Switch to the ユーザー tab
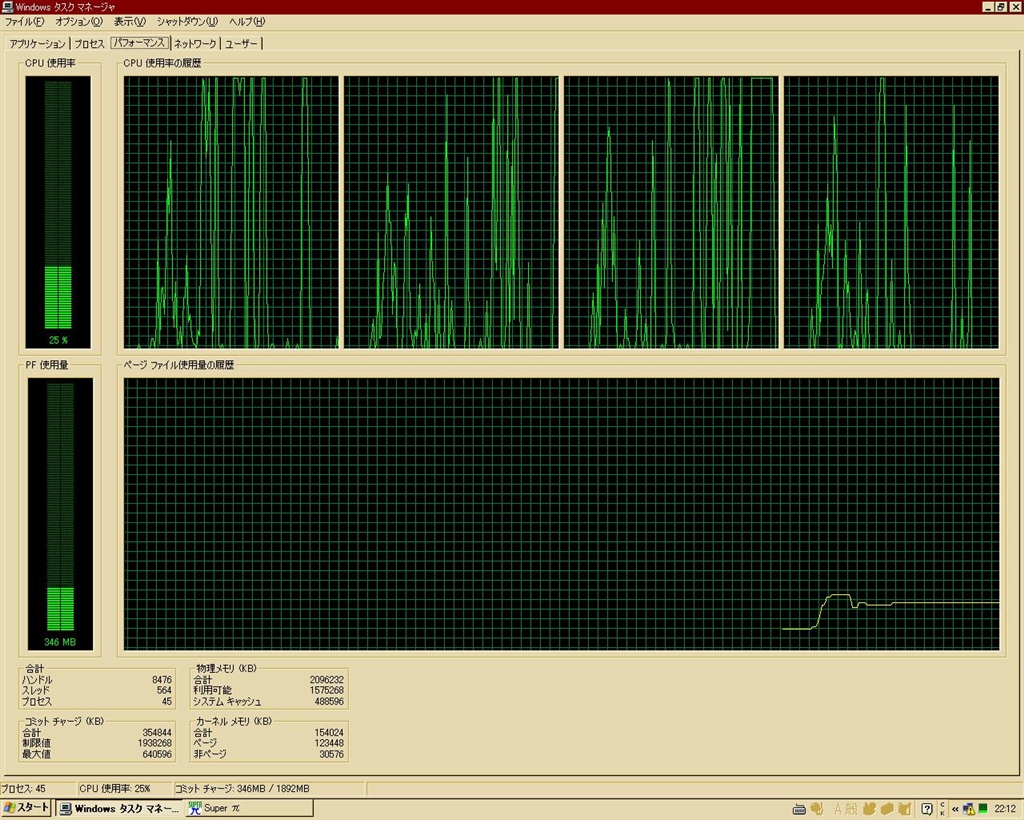Viewport: 1024px width, 820px height. coord(242,44)
